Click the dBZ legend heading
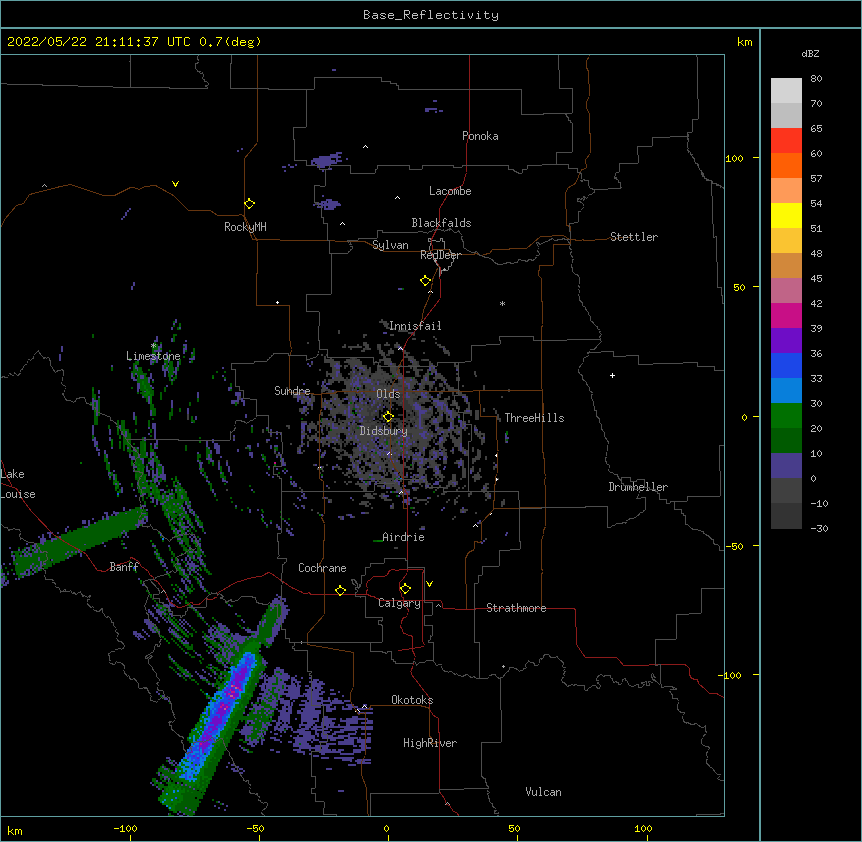Screen dimensions: 862x842 click(x=810, y=53)
